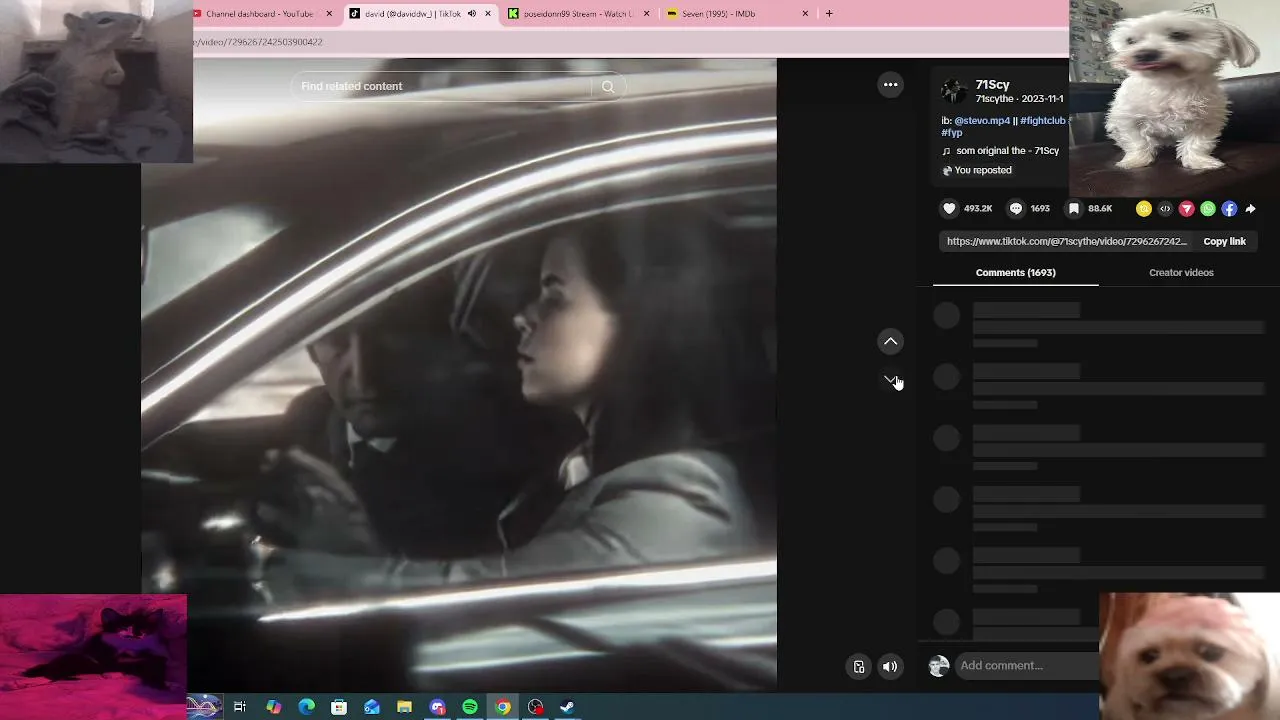Share the video to Facebook
This screenshot has height=720, width=1280.
click(1229, 209)
